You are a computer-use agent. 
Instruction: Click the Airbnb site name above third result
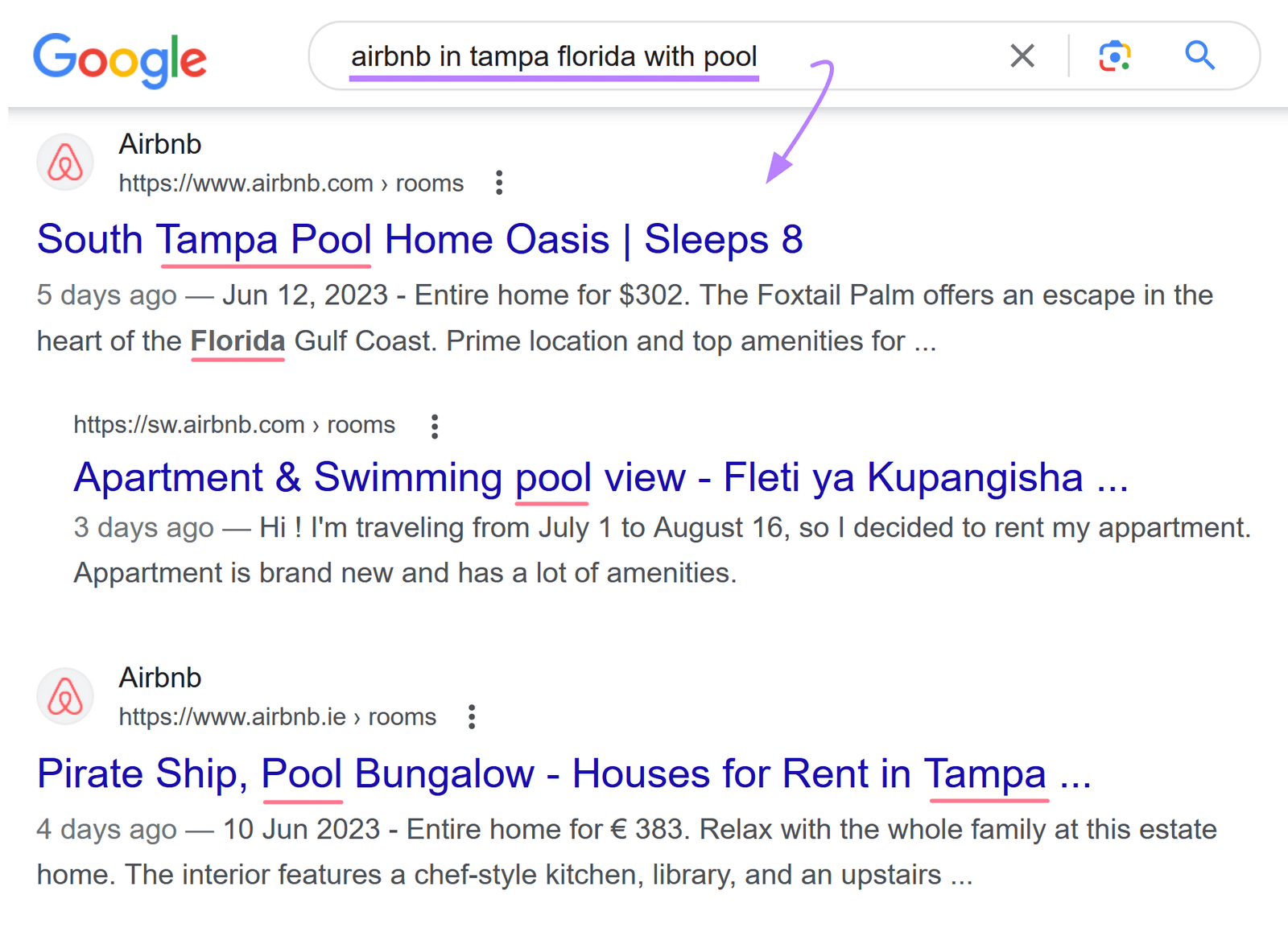pyautogui.click(x=160, y=678)
